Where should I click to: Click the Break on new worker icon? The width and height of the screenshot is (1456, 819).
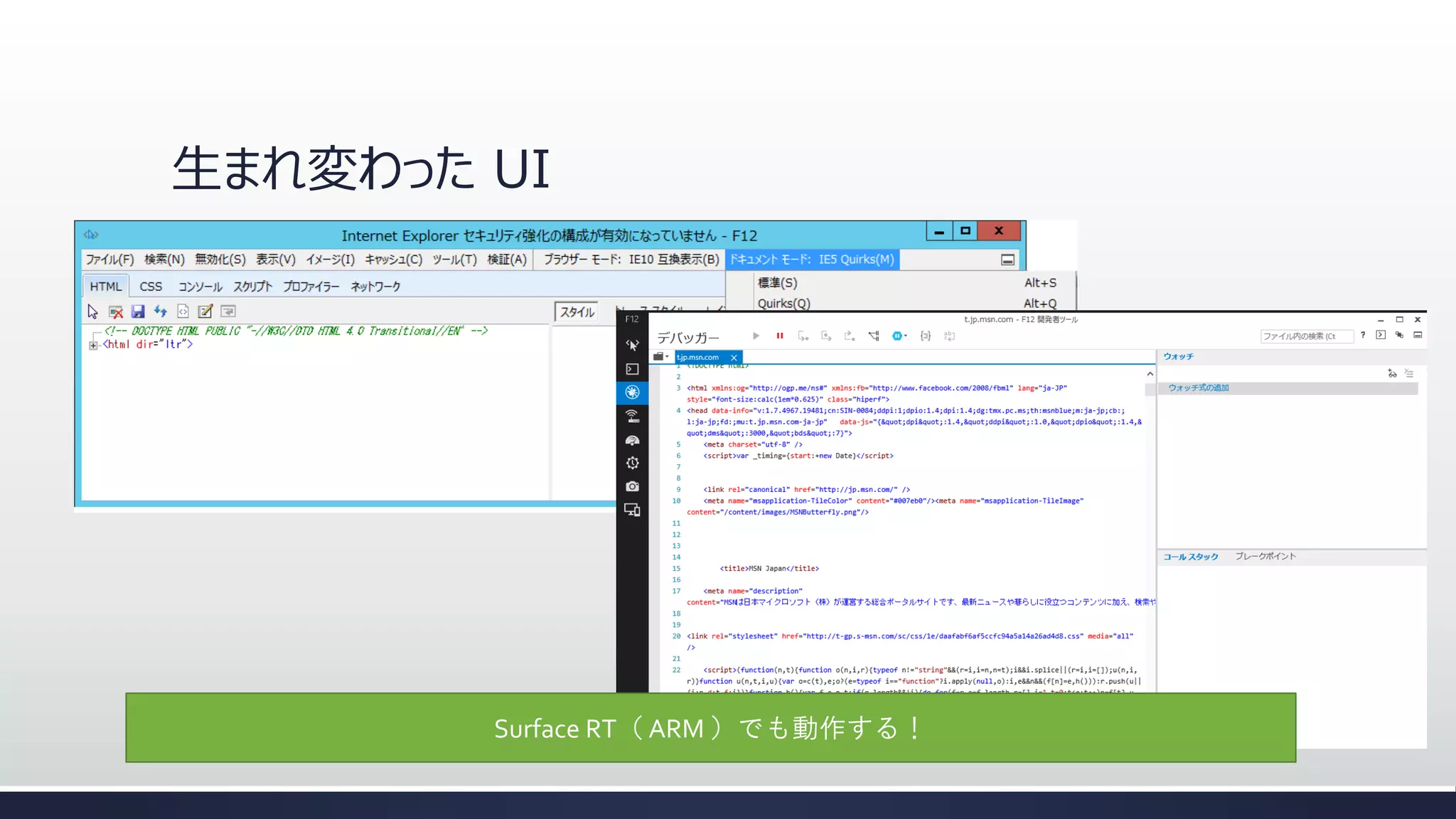click(x=874, y=336)
